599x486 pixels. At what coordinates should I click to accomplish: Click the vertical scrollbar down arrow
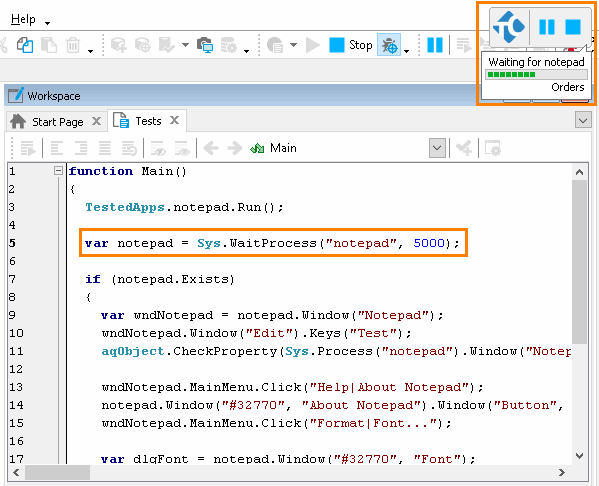point(580,455)
